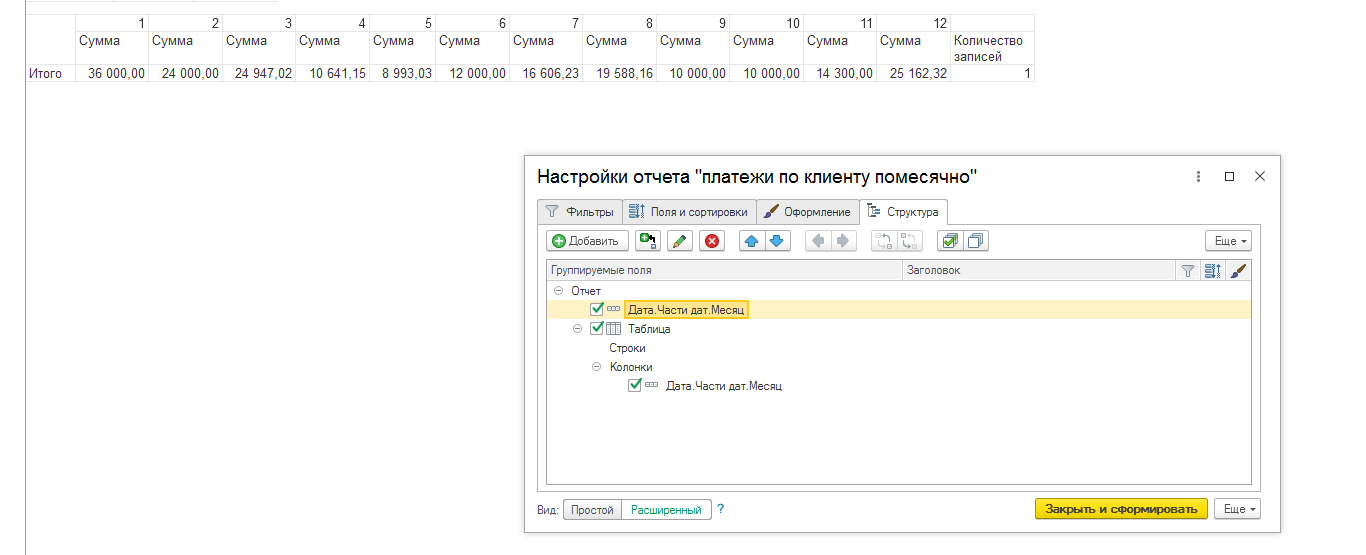The width and height of the screenshot is (1366, 555).
Task: Select the Строки tree row
Action: [628, 348]
